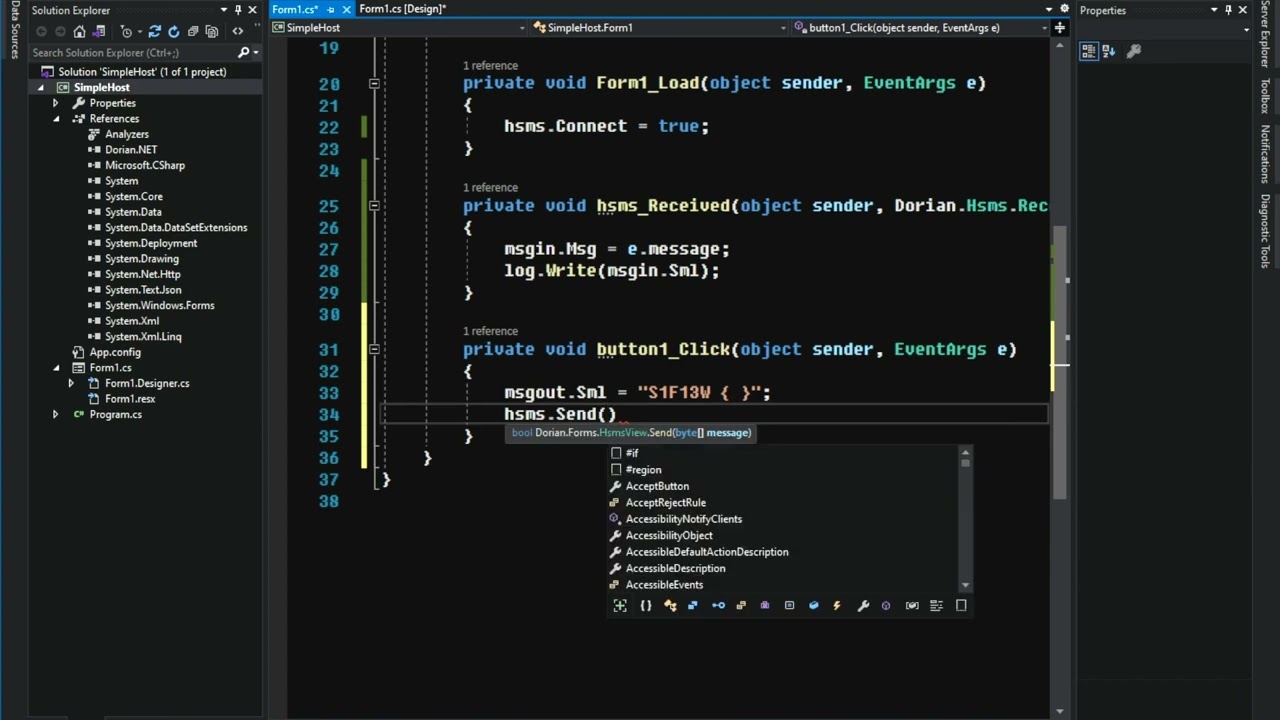Select AcceptButton in the IntelliSense list

(656, 486)
